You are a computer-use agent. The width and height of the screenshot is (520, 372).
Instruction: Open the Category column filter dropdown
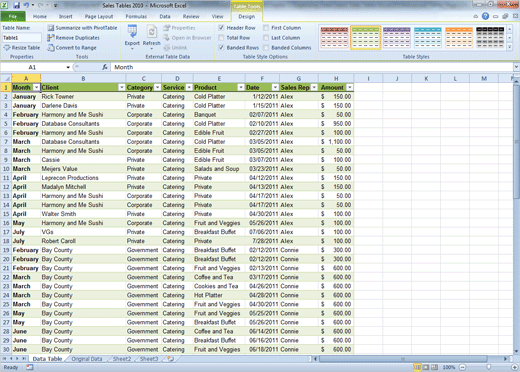tap(157, 87)
